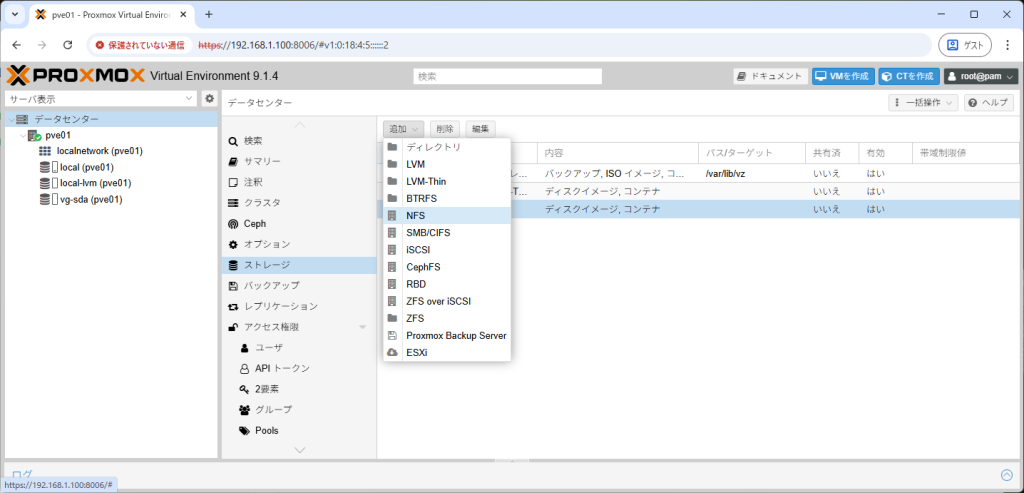
Task: Open ユーザ users panel
Action: (x=299, y=347)
